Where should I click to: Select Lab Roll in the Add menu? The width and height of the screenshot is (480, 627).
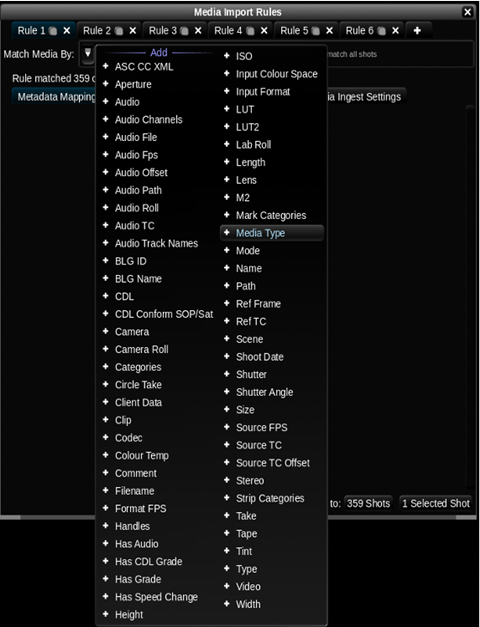pyautogui.click(x=253, y=145)
